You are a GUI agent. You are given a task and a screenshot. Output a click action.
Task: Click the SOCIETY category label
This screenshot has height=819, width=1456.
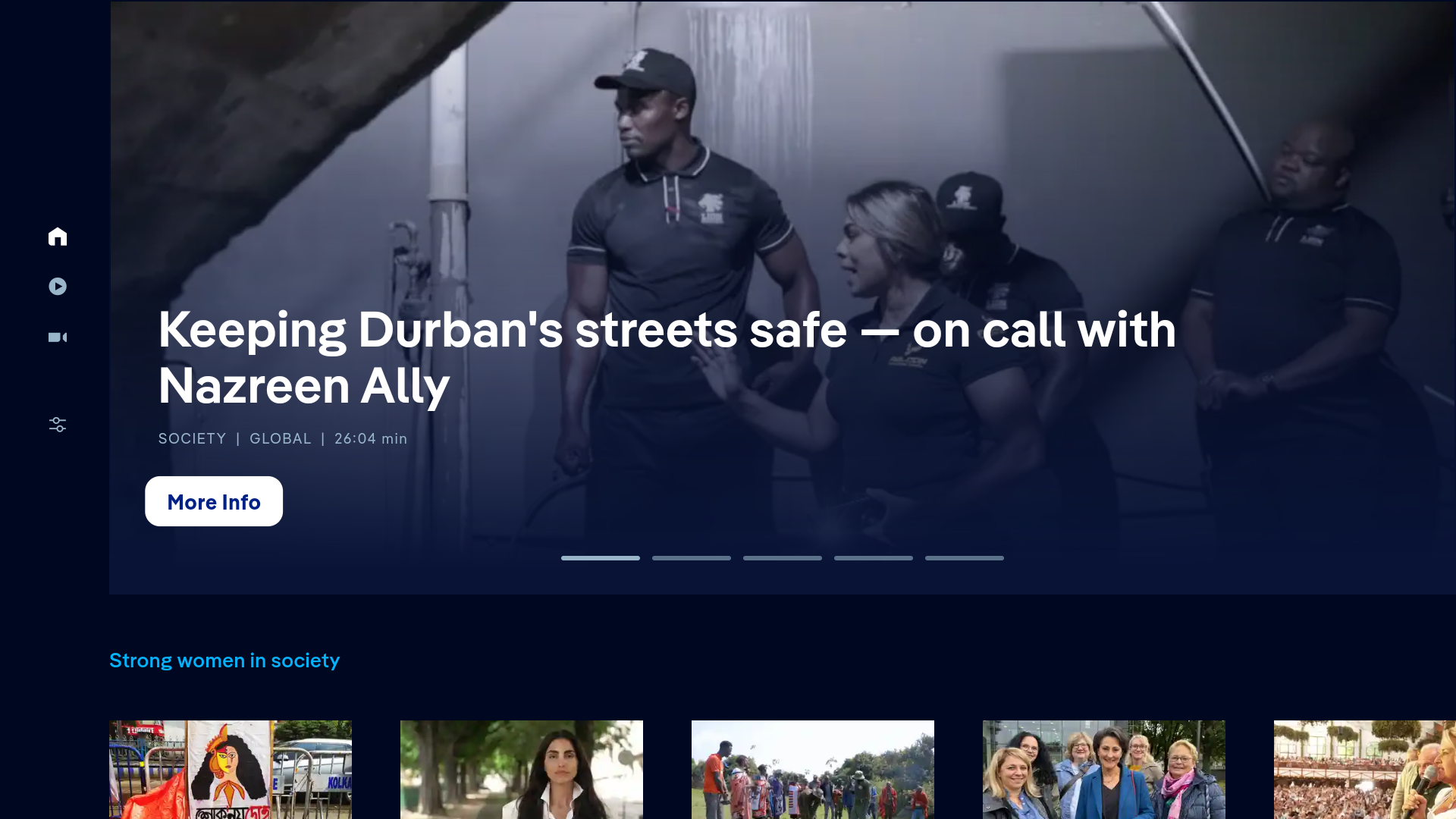(x=193, y=438)
